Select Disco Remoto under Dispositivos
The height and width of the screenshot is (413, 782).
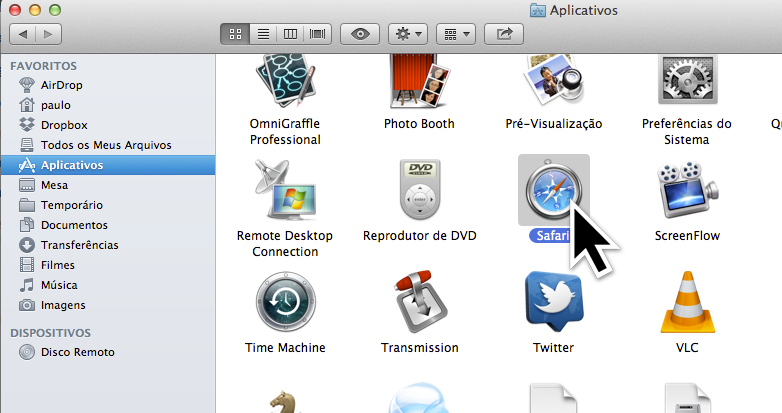77,352
